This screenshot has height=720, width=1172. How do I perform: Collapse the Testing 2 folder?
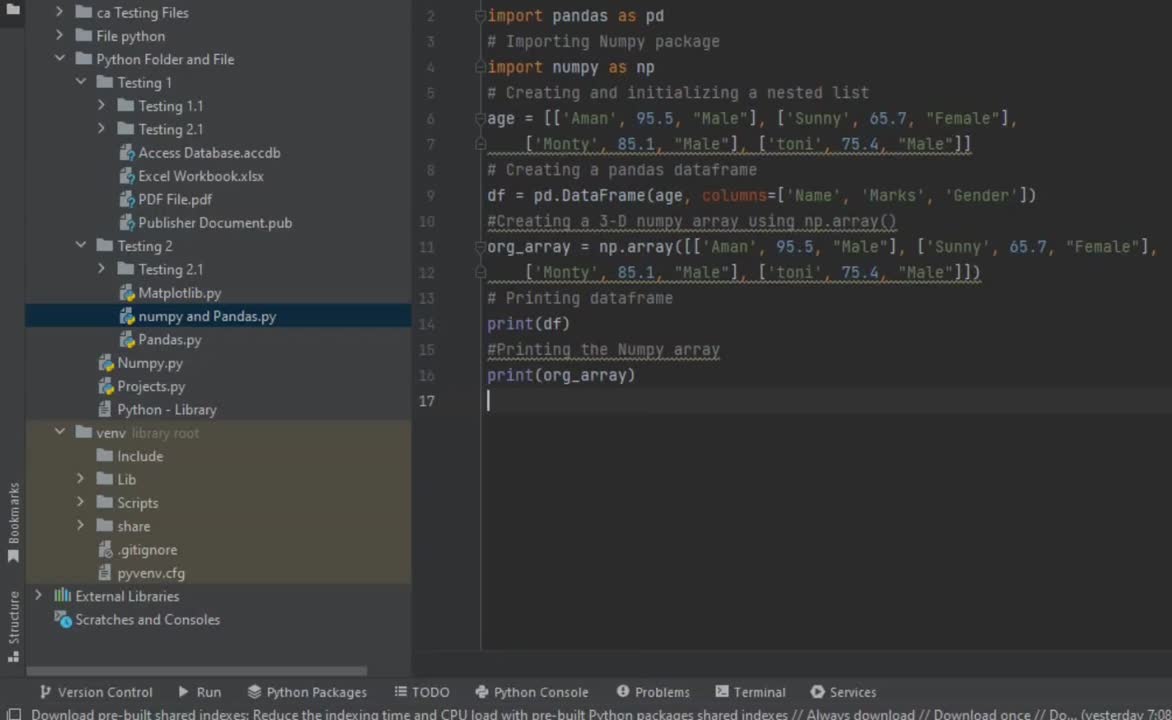coord(81,245)
